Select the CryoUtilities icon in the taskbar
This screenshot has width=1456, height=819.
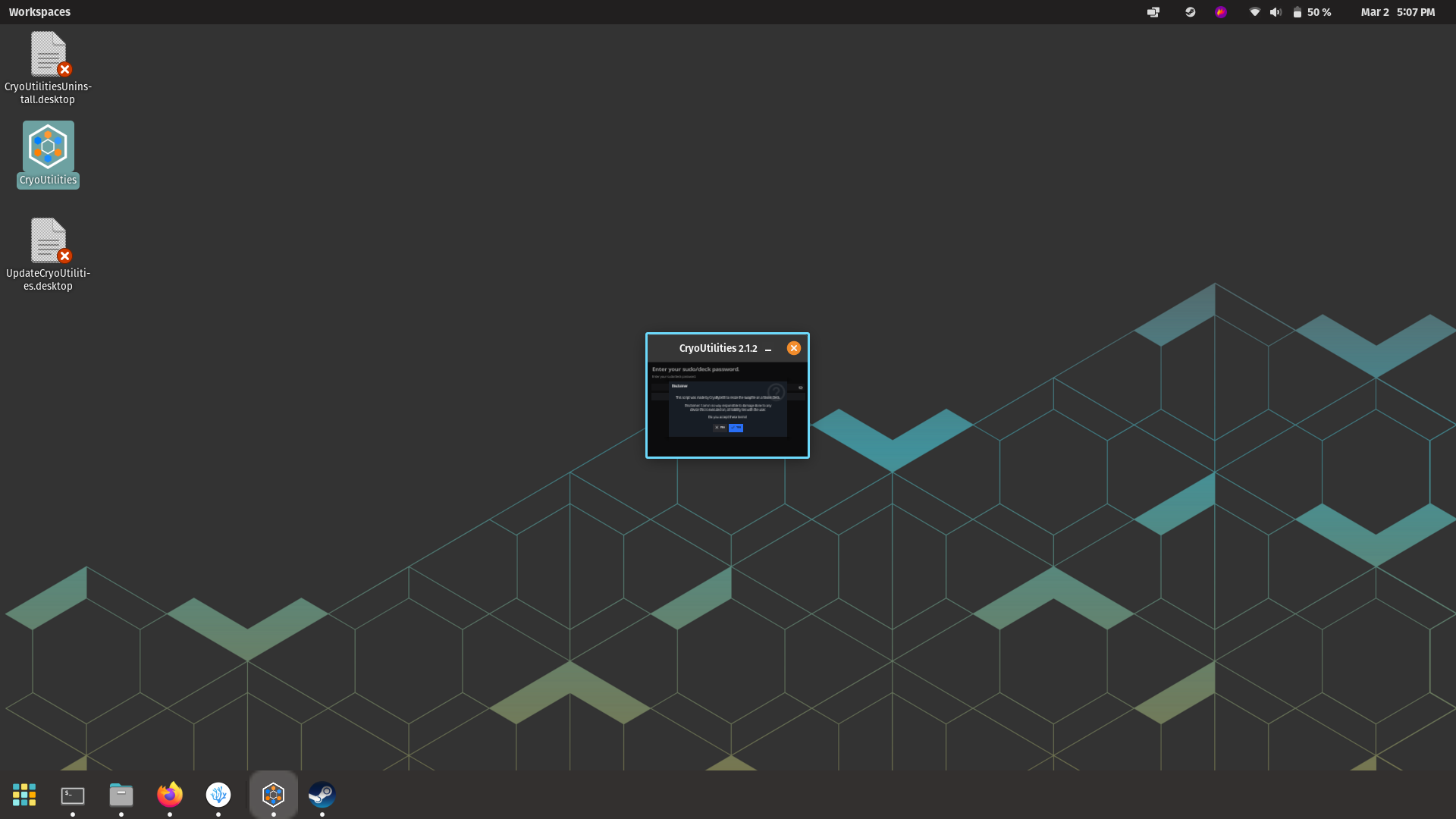point(273,795)
